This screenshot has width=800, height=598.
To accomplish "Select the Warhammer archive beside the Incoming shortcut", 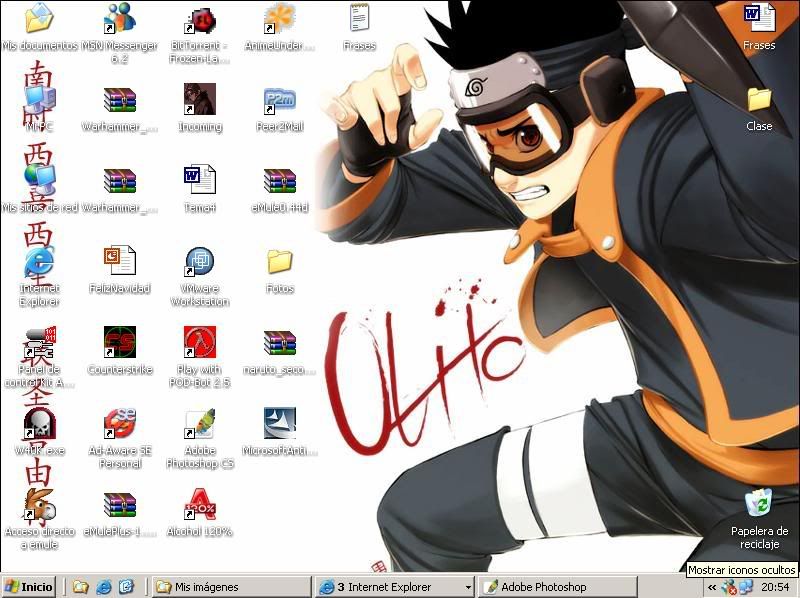I will tap(119, 99).
